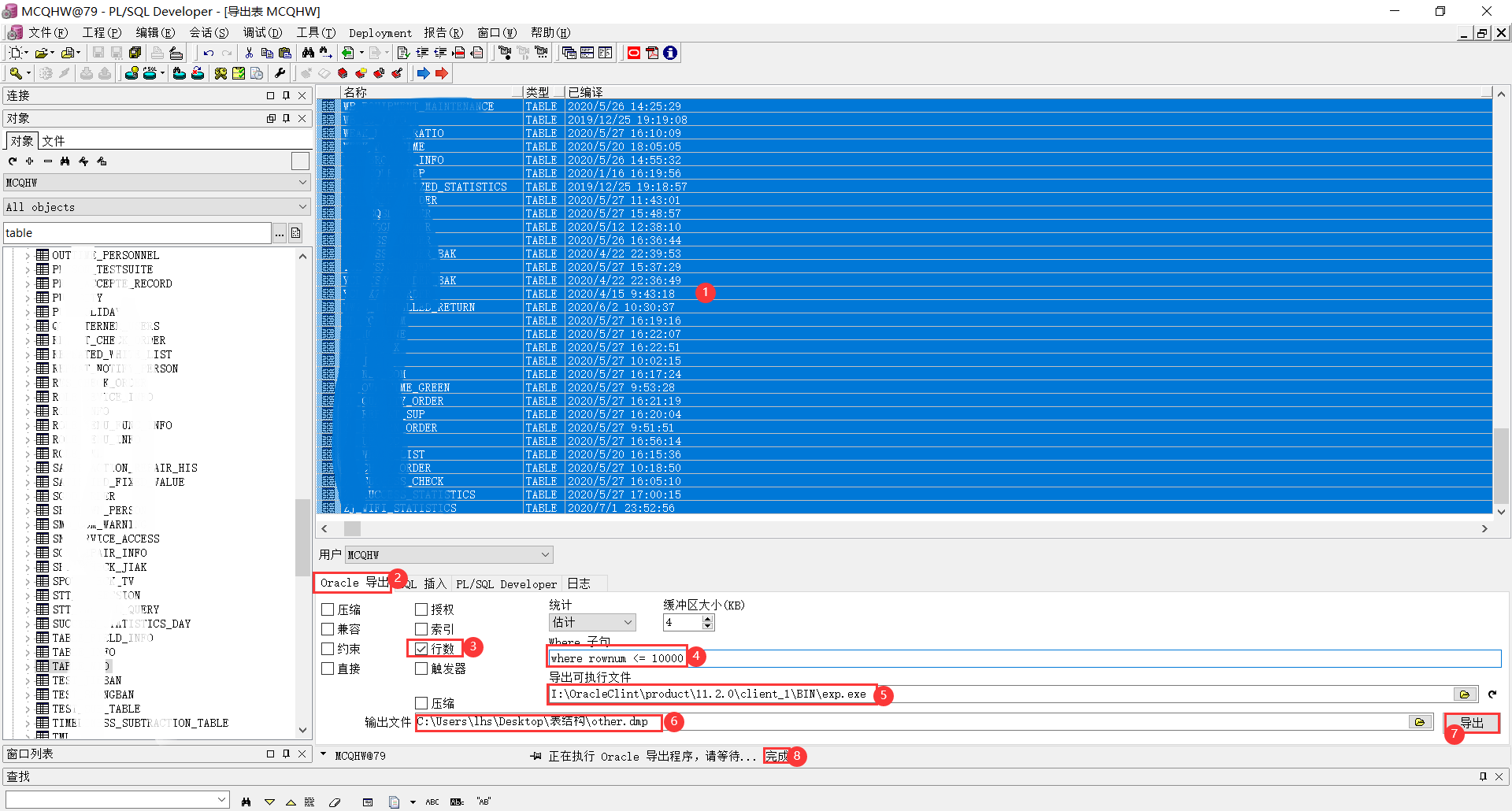
Task: Toggle the 直接 checkbox
Action: pyautogui.click(x=328, y=668)
